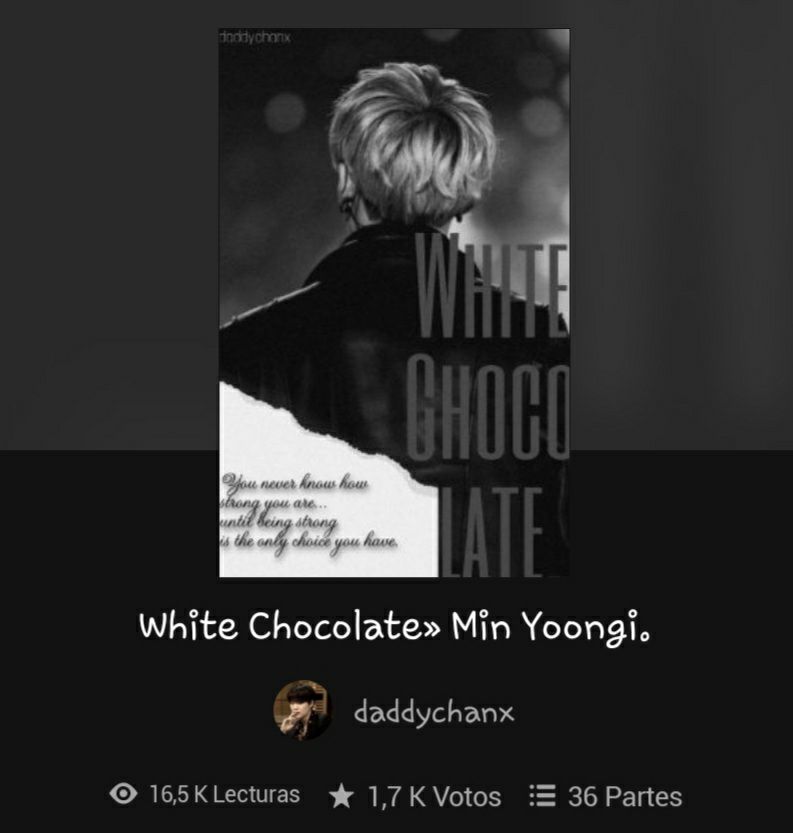Open daddychanx's round profile avatar

[x=302, y=710]
